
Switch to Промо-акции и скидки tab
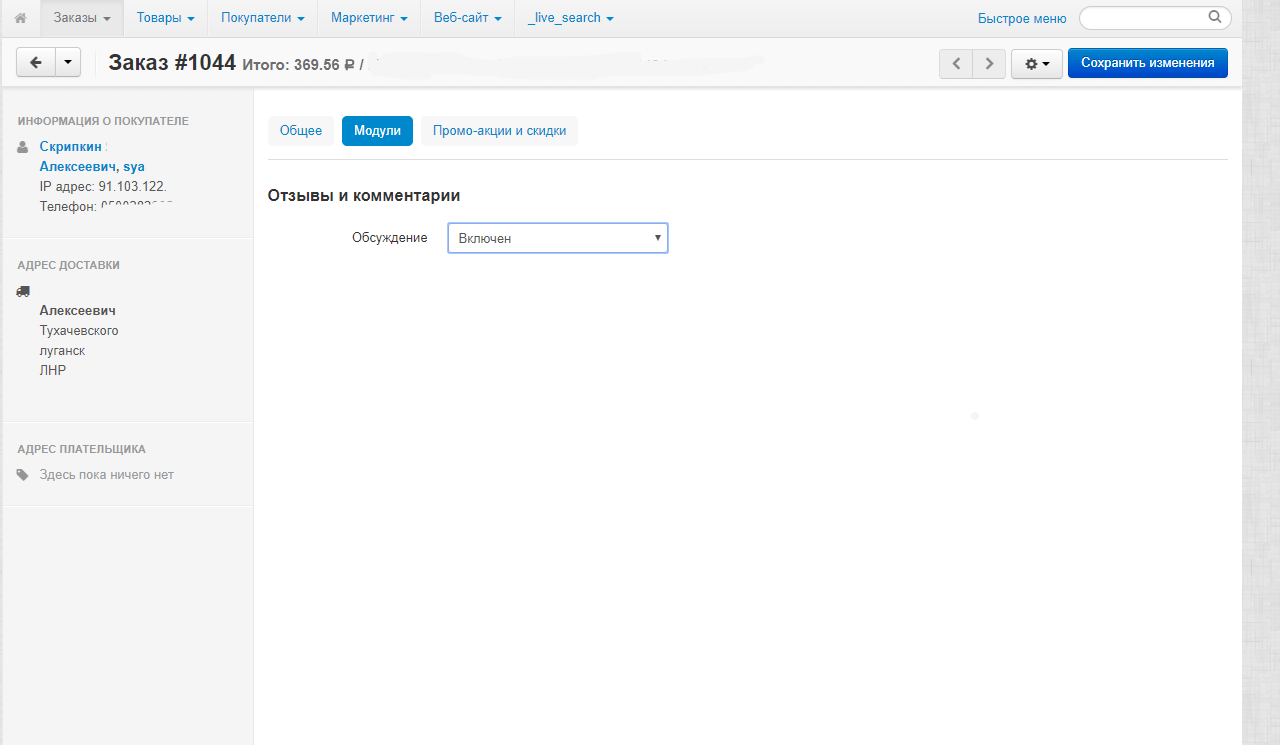[x=499, y=131]
